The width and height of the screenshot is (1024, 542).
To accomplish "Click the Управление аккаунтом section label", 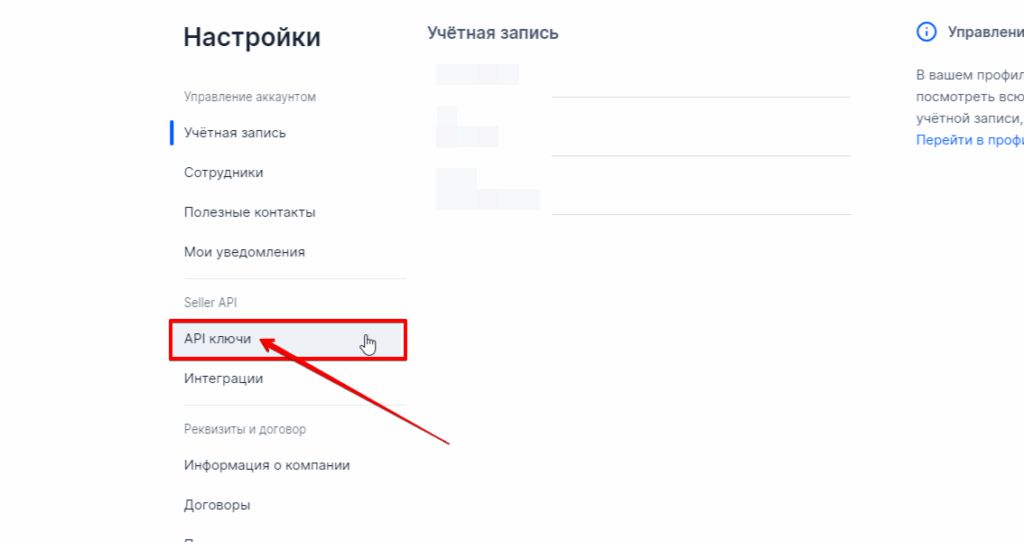I will (x=250, y=97).
